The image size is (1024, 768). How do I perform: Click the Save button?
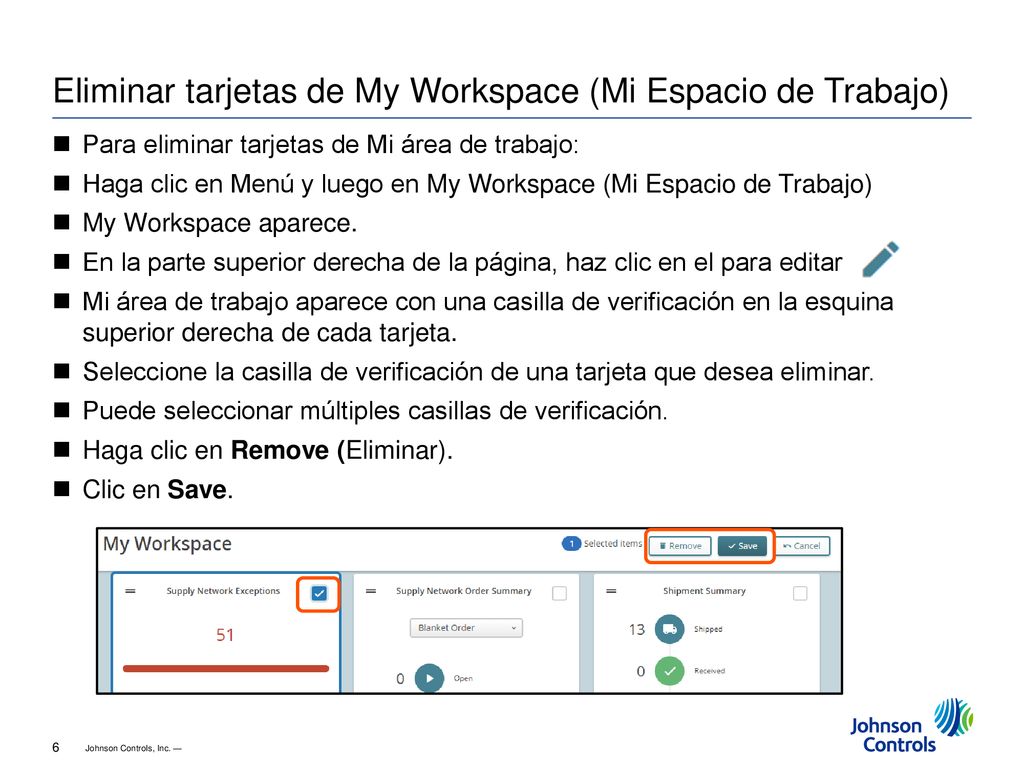[743, 546]
